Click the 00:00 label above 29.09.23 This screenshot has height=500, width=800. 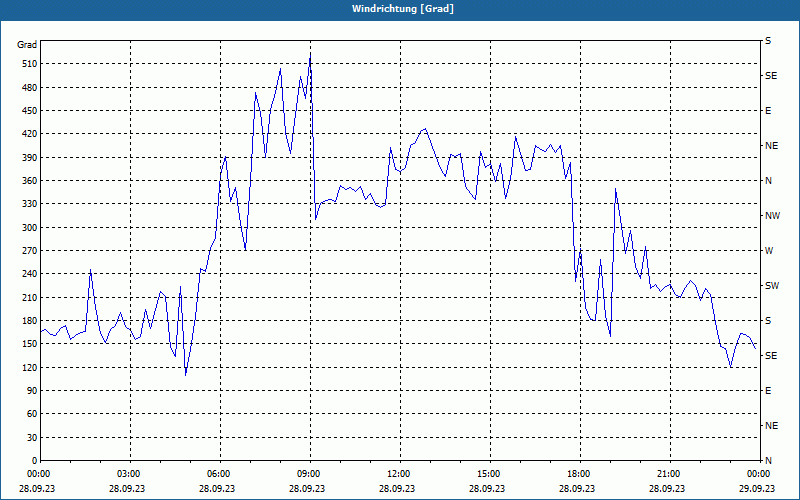758,474
